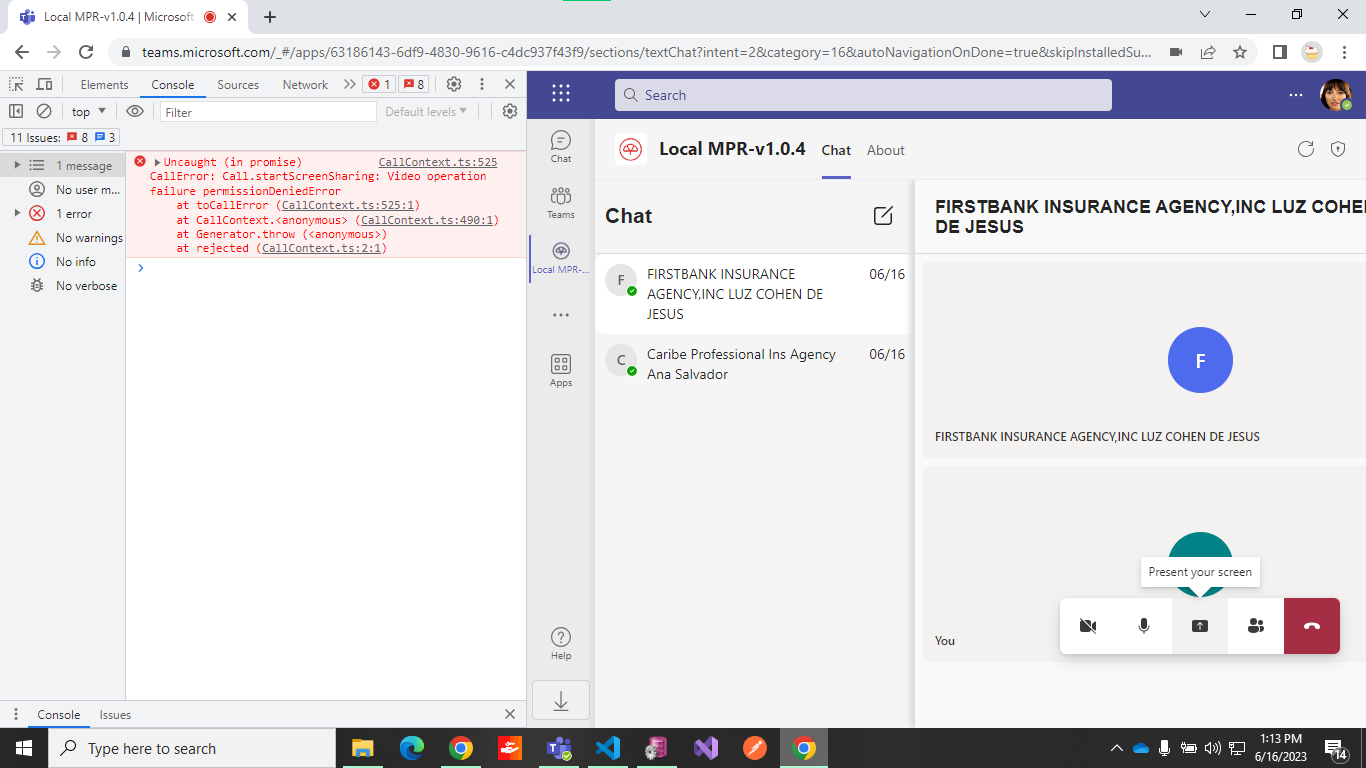Toggle the live expression eye in Console
This screenshot has width=1366, height=768.
click(x=135, y=111)
